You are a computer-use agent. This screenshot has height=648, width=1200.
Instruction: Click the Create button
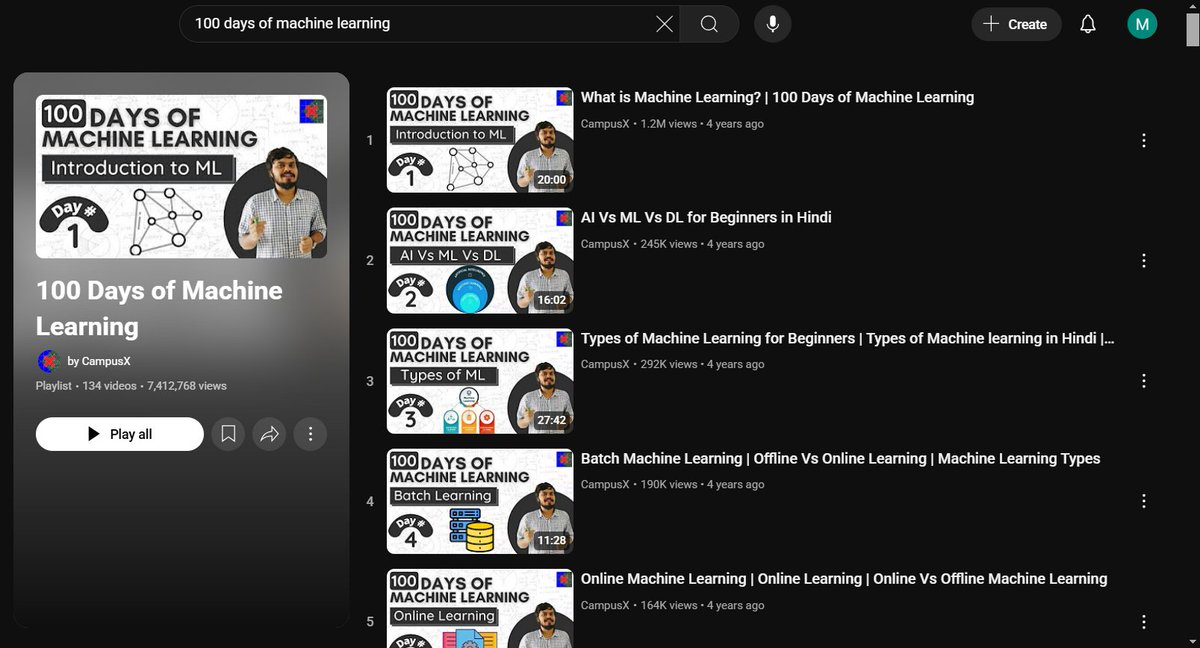[x=1015, y=24]
